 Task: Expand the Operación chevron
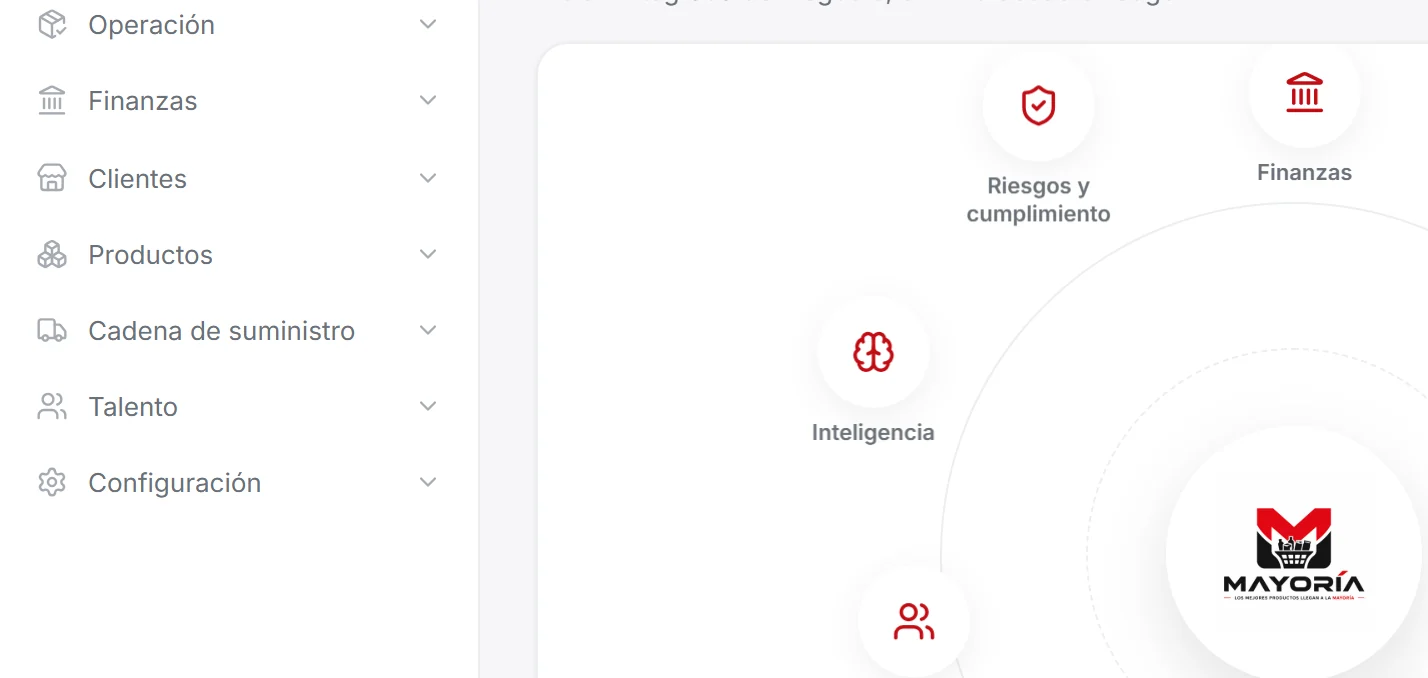pos(428,24)
